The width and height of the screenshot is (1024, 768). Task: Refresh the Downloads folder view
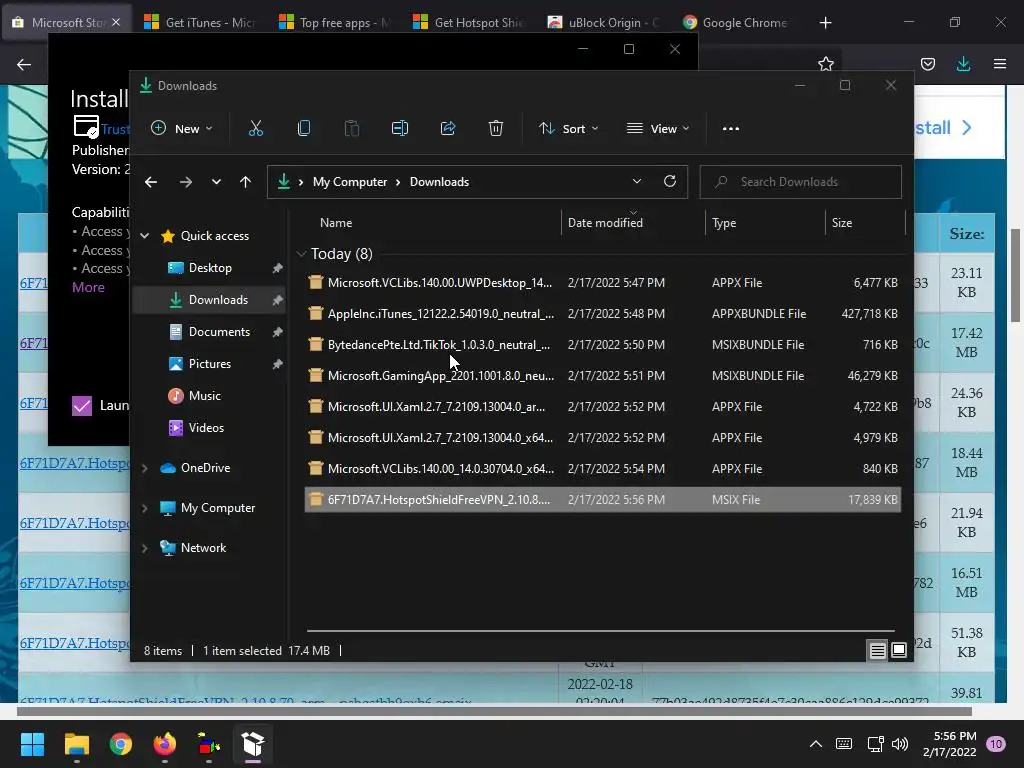point(670,182)
